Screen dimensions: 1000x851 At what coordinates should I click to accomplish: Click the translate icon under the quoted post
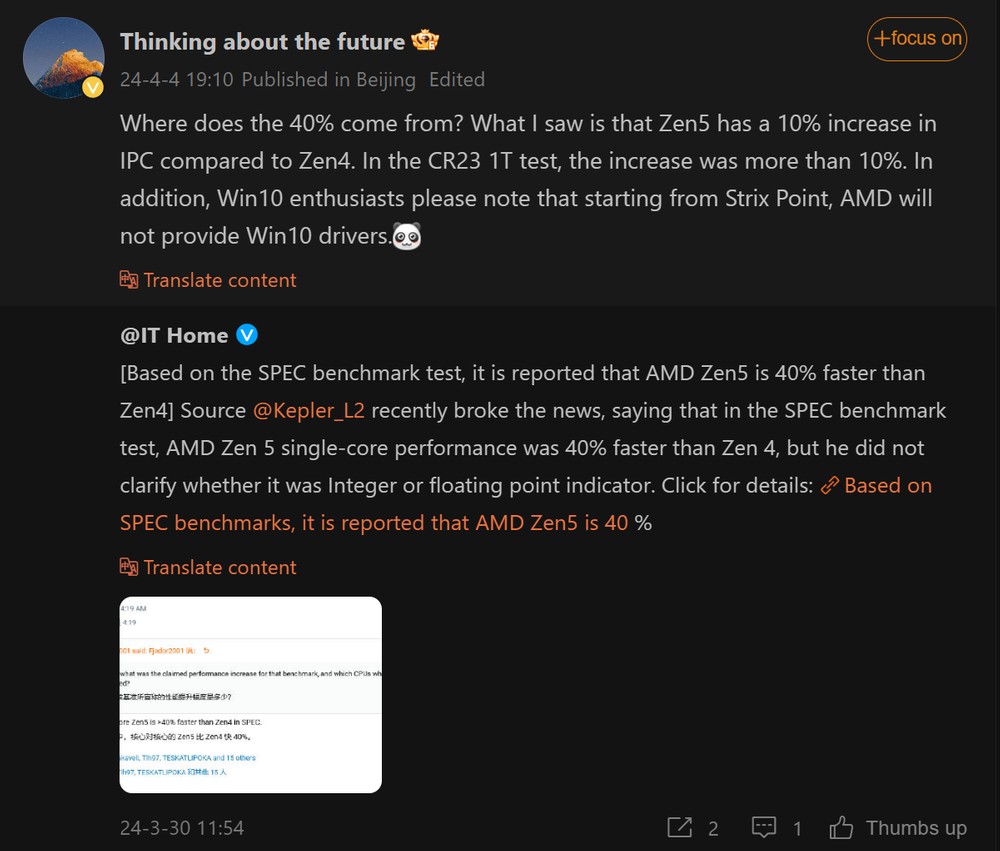129,567
